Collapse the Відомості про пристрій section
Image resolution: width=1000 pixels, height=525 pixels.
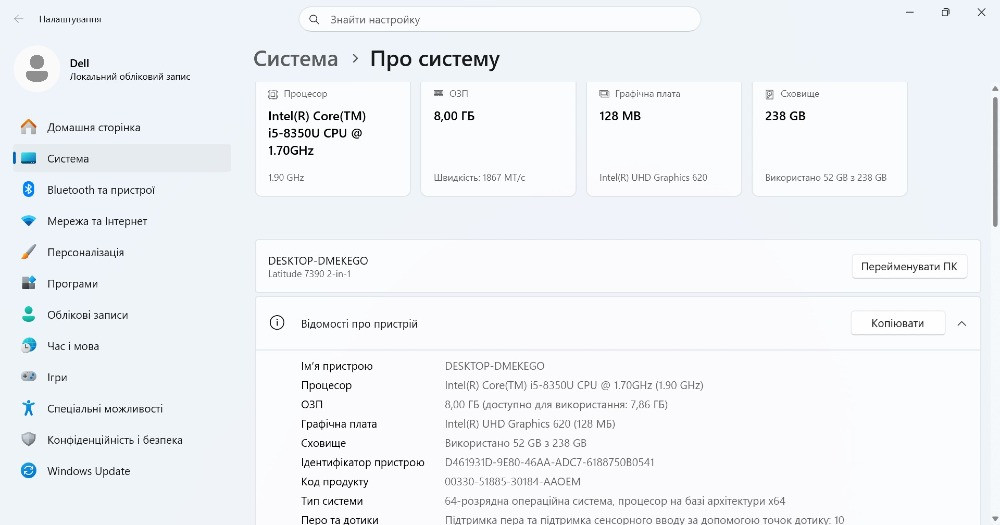point(962,323)
